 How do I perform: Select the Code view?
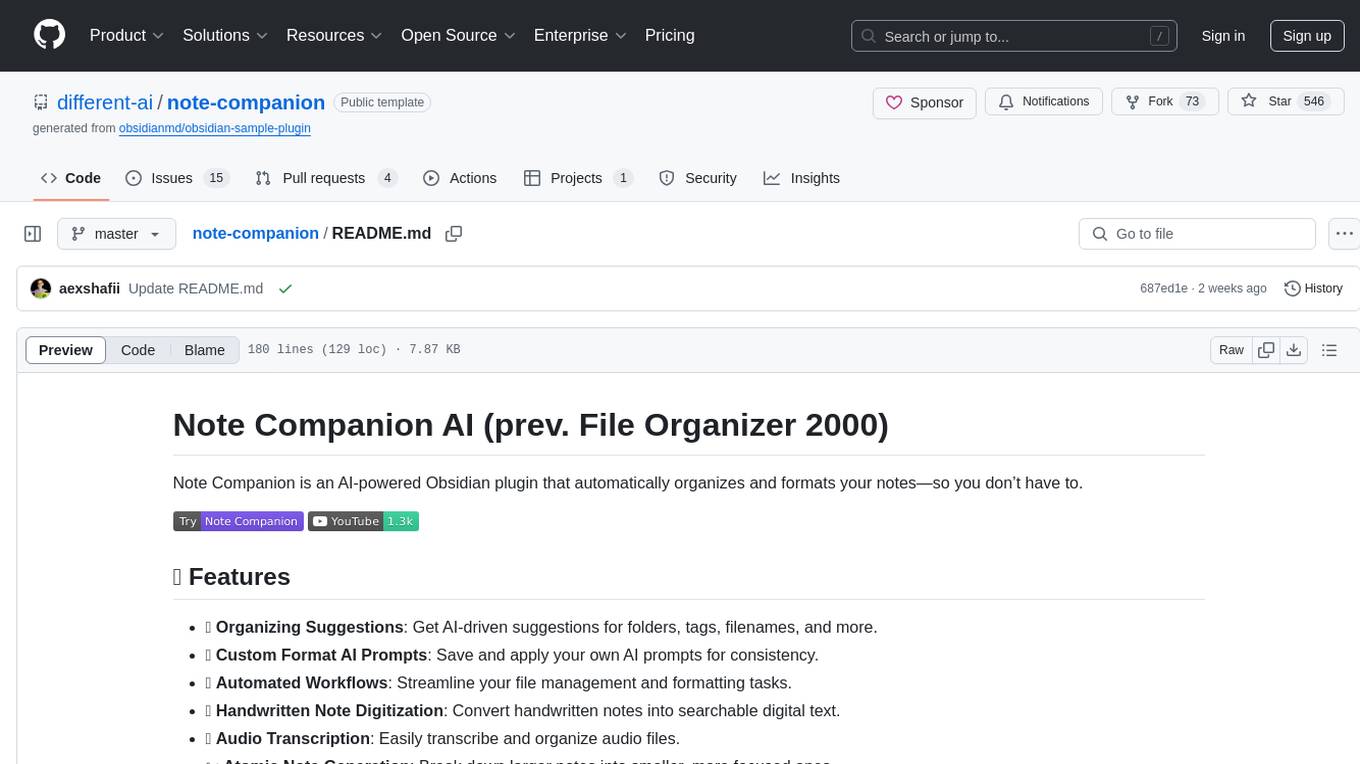pyautogui.click(x=138, y=350)
